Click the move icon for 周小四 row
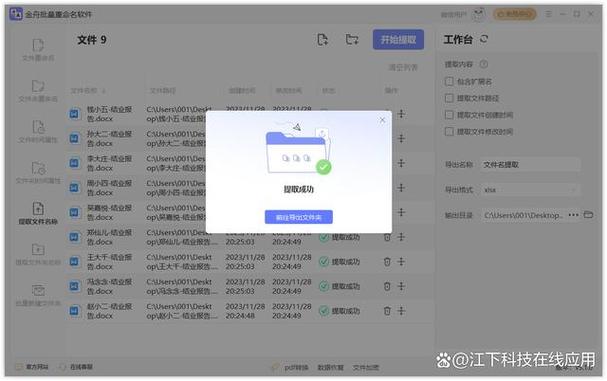The image size is (607, 381). [401, 188]
